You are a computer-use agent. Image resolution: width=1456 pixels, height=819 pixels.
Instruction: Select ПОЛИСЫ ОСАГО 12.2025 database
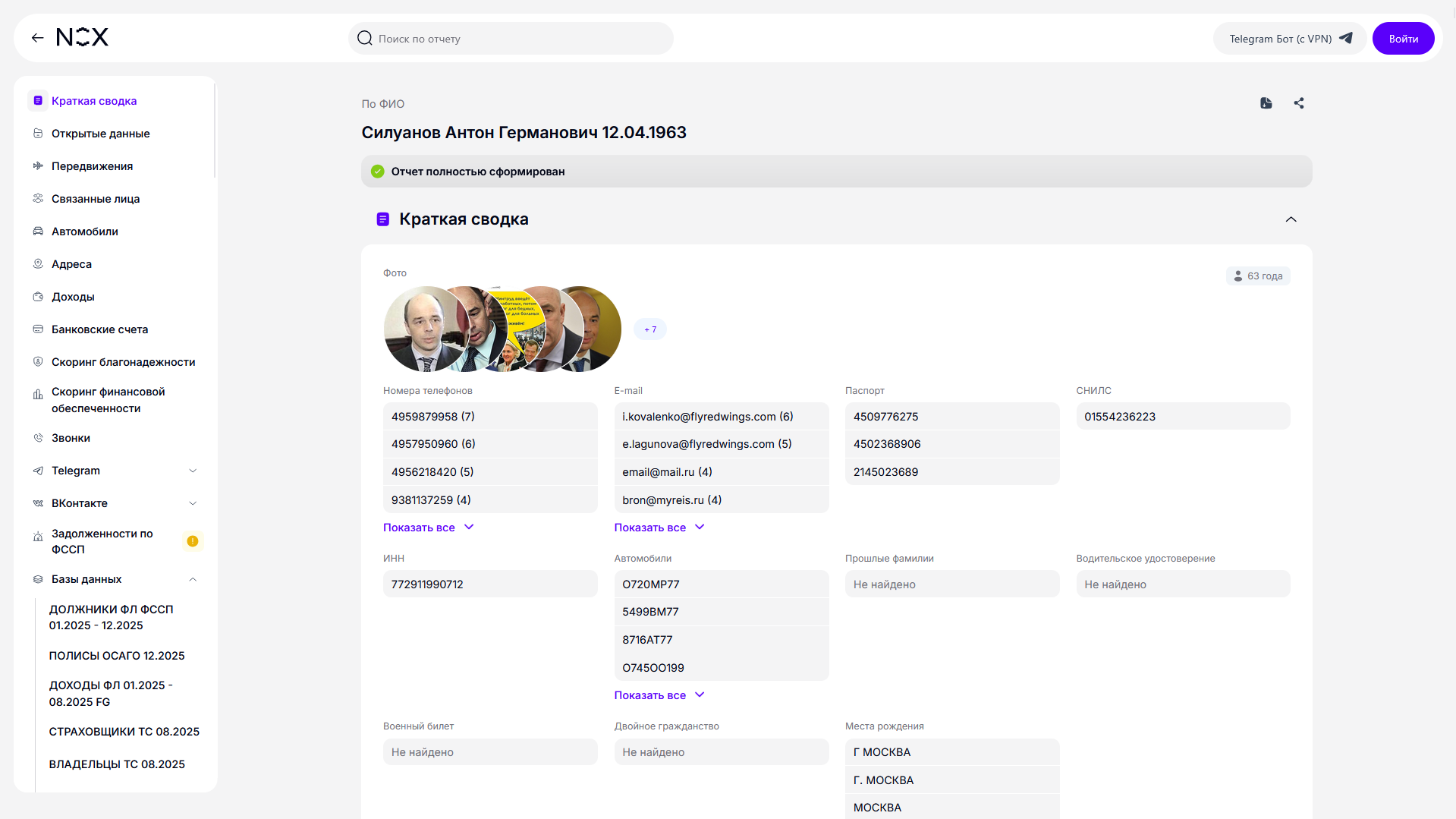pyautogui.click(x=117, y=656)
